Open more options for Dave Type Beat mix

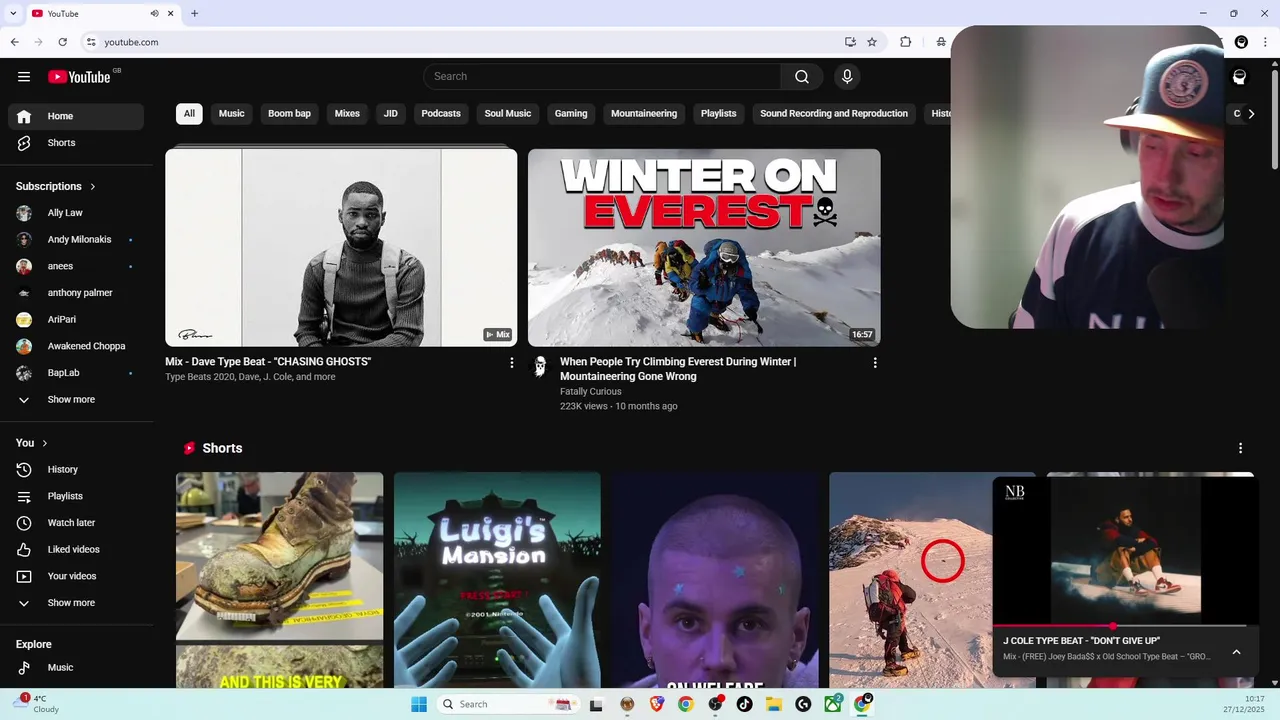pyautogui.click(x=512, y=363)
